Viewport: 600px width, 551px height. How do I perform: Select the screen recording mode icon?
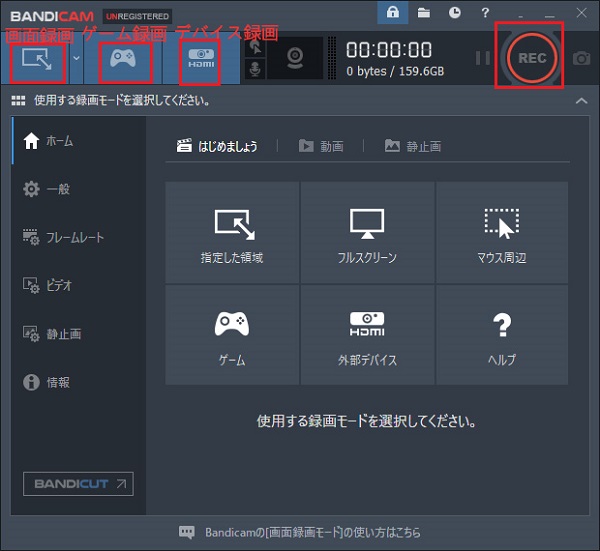click(35, 61)
